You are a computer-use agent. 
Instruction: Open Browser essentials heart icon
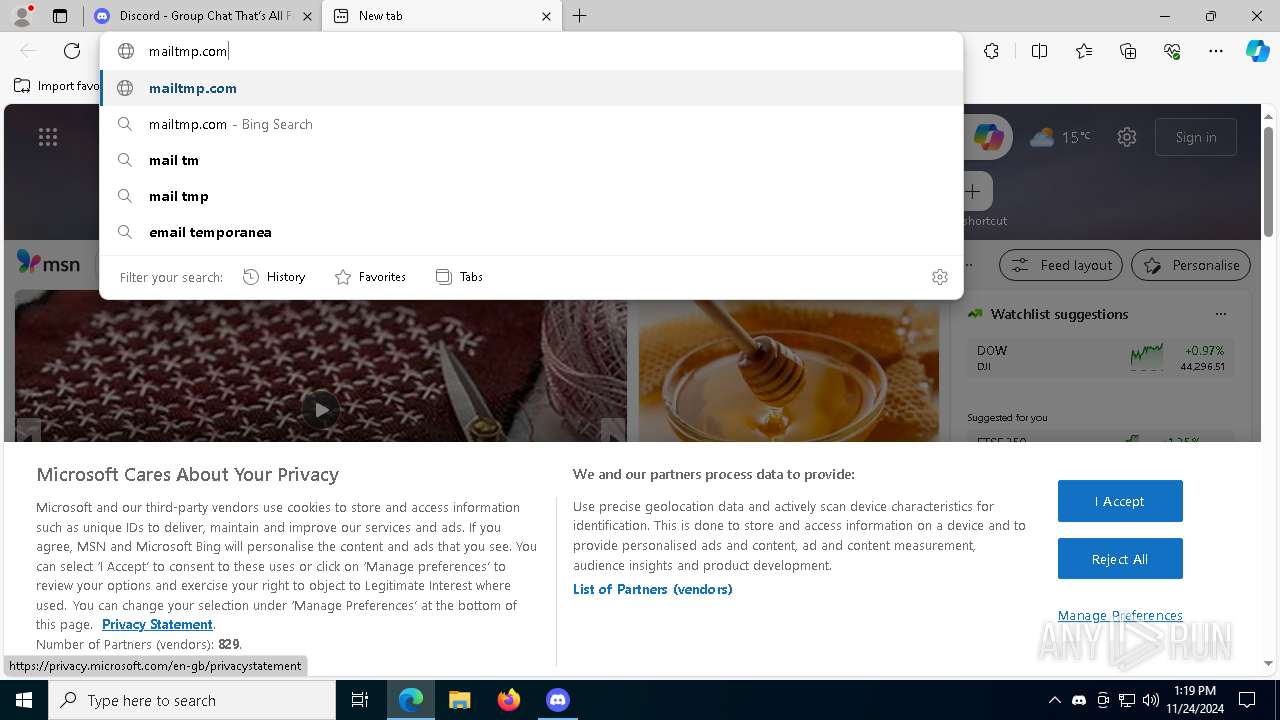pyautogui.click(x=1172, y=51)
